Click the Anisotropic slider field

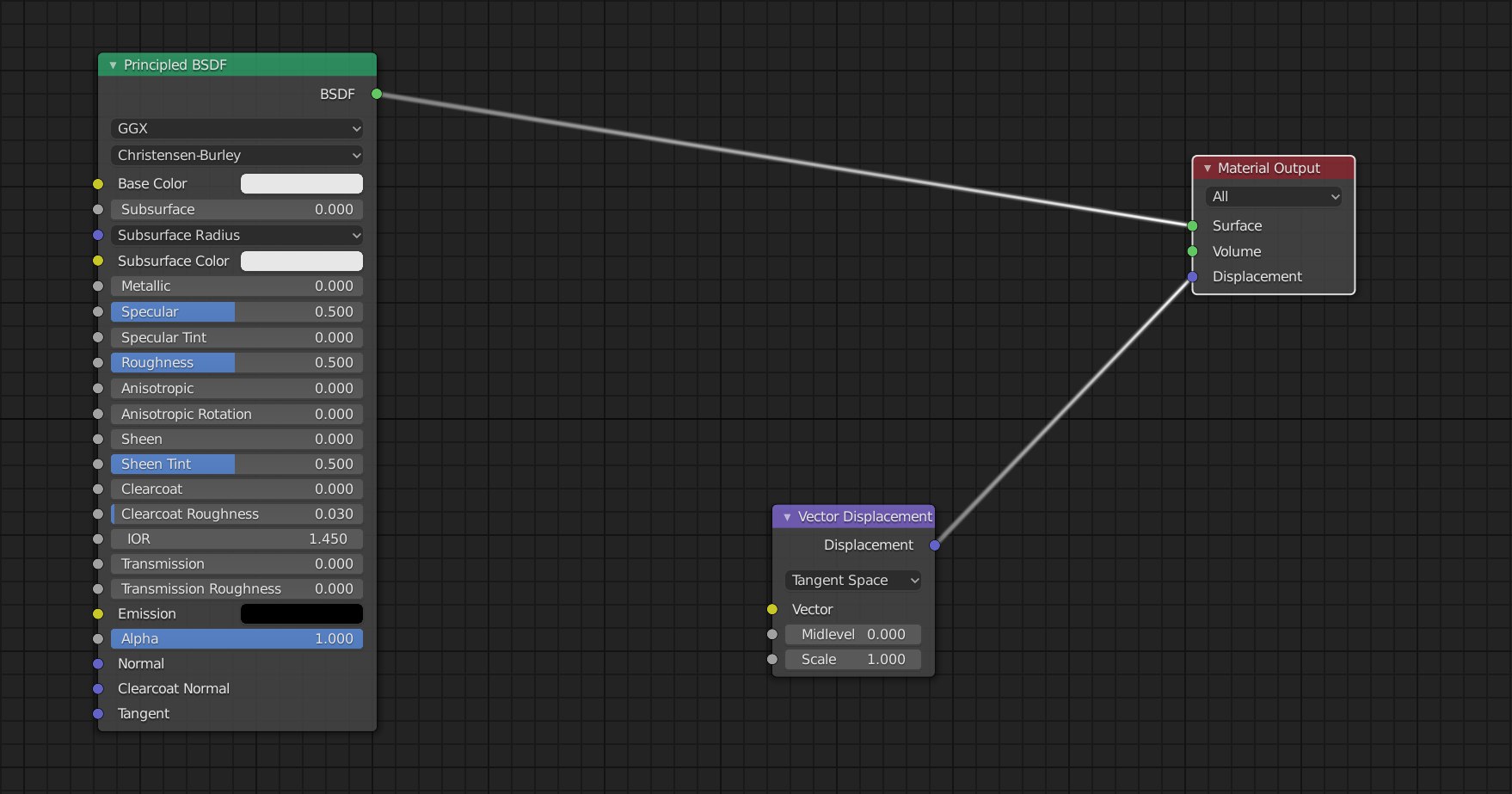[237, 388]
